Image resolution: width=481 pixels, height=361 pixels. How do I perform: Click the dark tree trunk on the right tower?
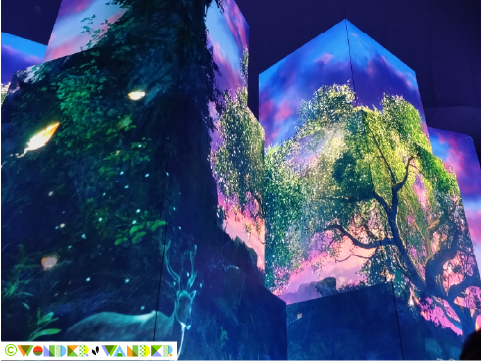point(395,213)
